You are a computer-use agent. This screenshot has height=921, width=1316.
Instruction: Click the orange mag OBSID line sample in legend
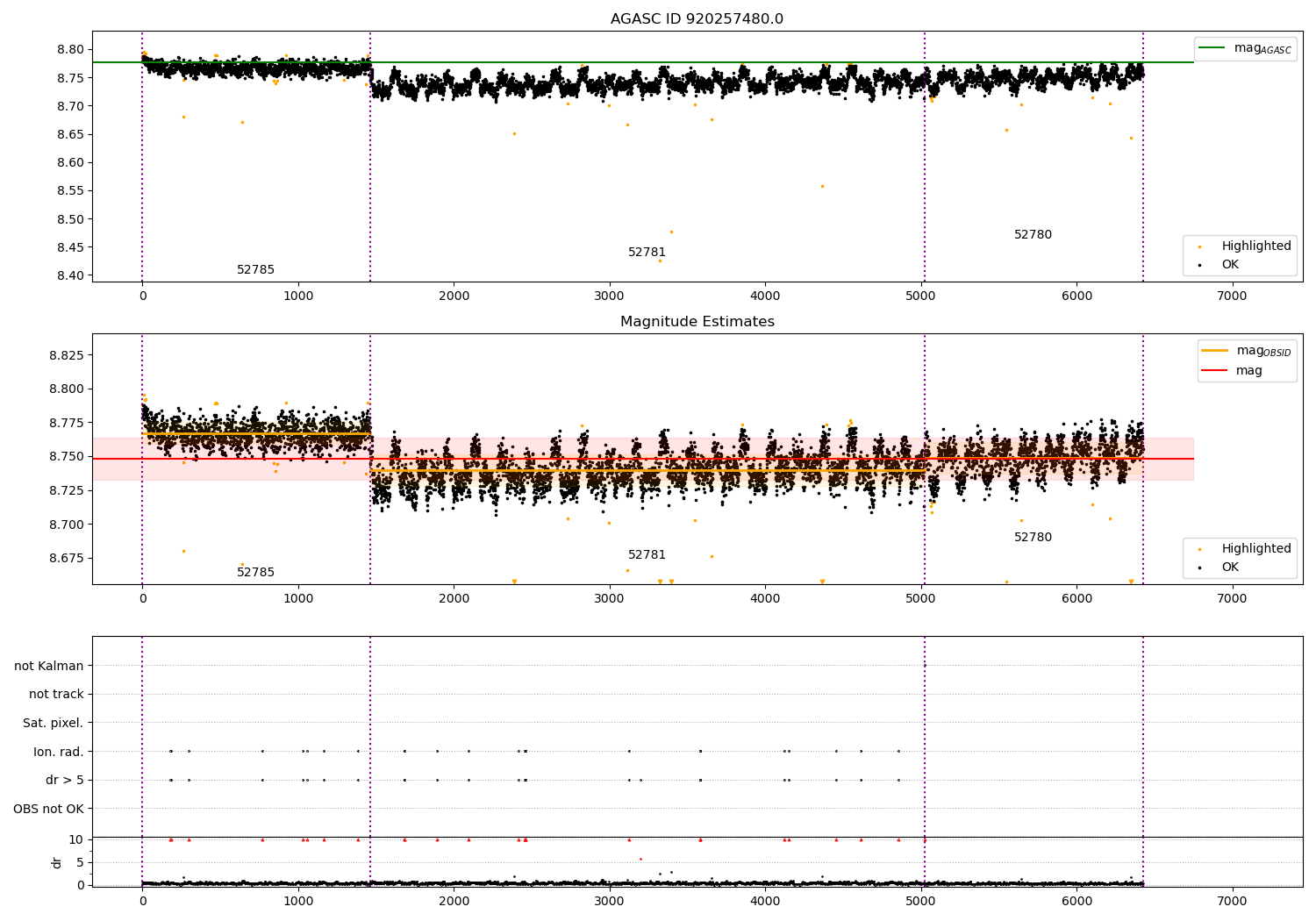[x=1215, y=351]
